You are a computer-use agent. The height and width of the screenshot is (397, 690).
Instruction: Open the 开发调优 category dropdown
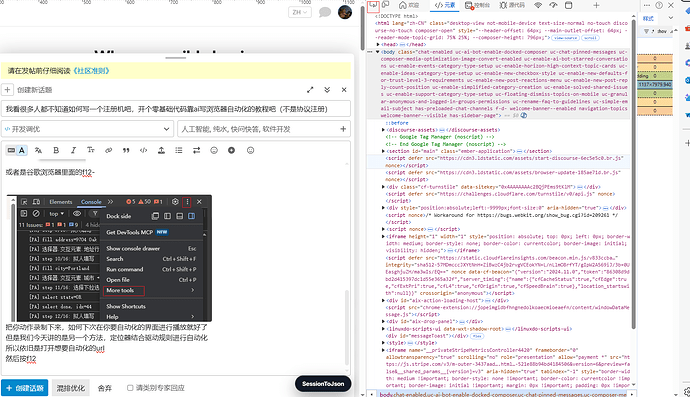(x=87, y=129)
